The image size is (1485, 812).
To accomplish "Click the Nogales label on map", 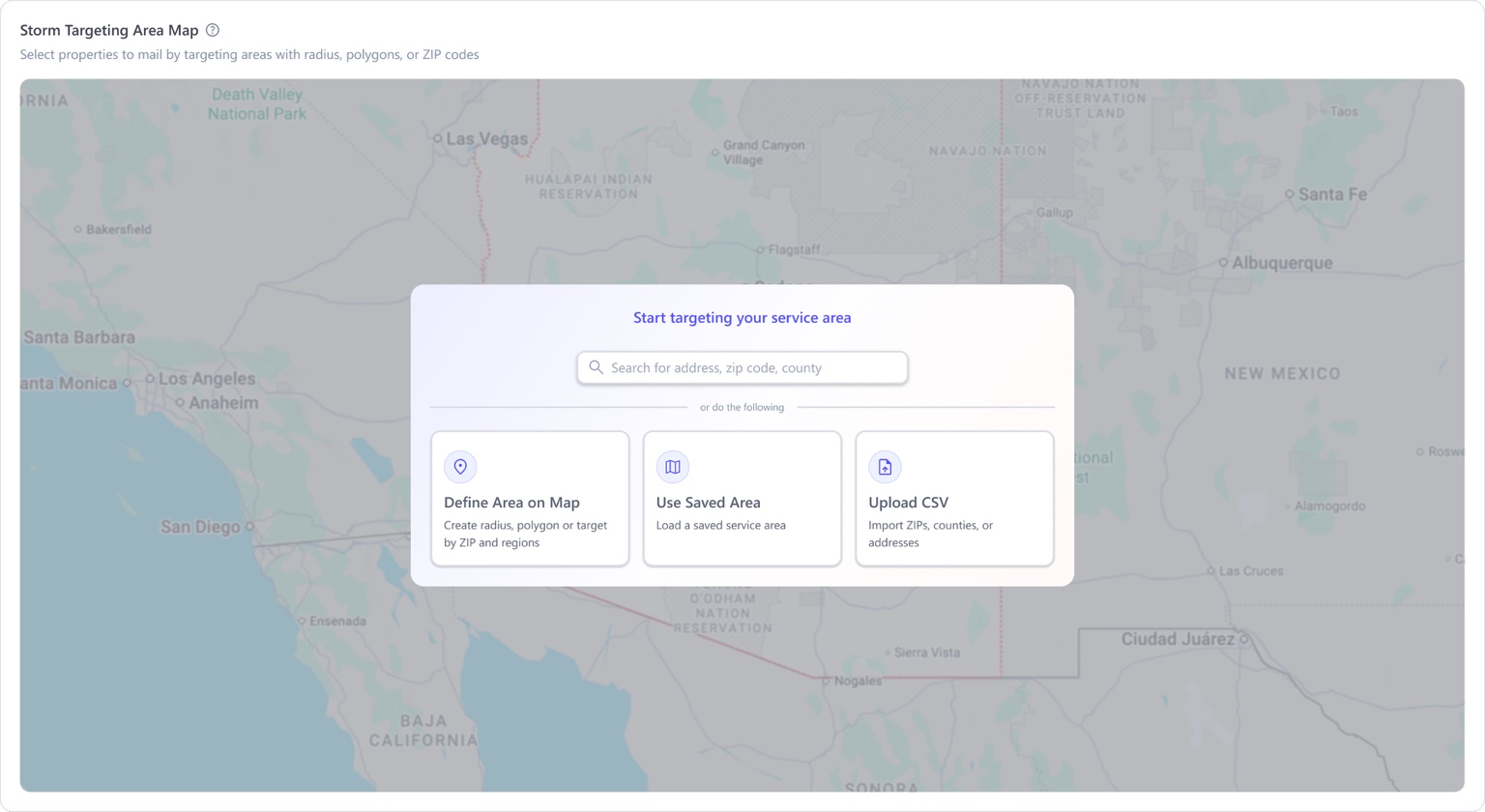I will coord(858,681).
